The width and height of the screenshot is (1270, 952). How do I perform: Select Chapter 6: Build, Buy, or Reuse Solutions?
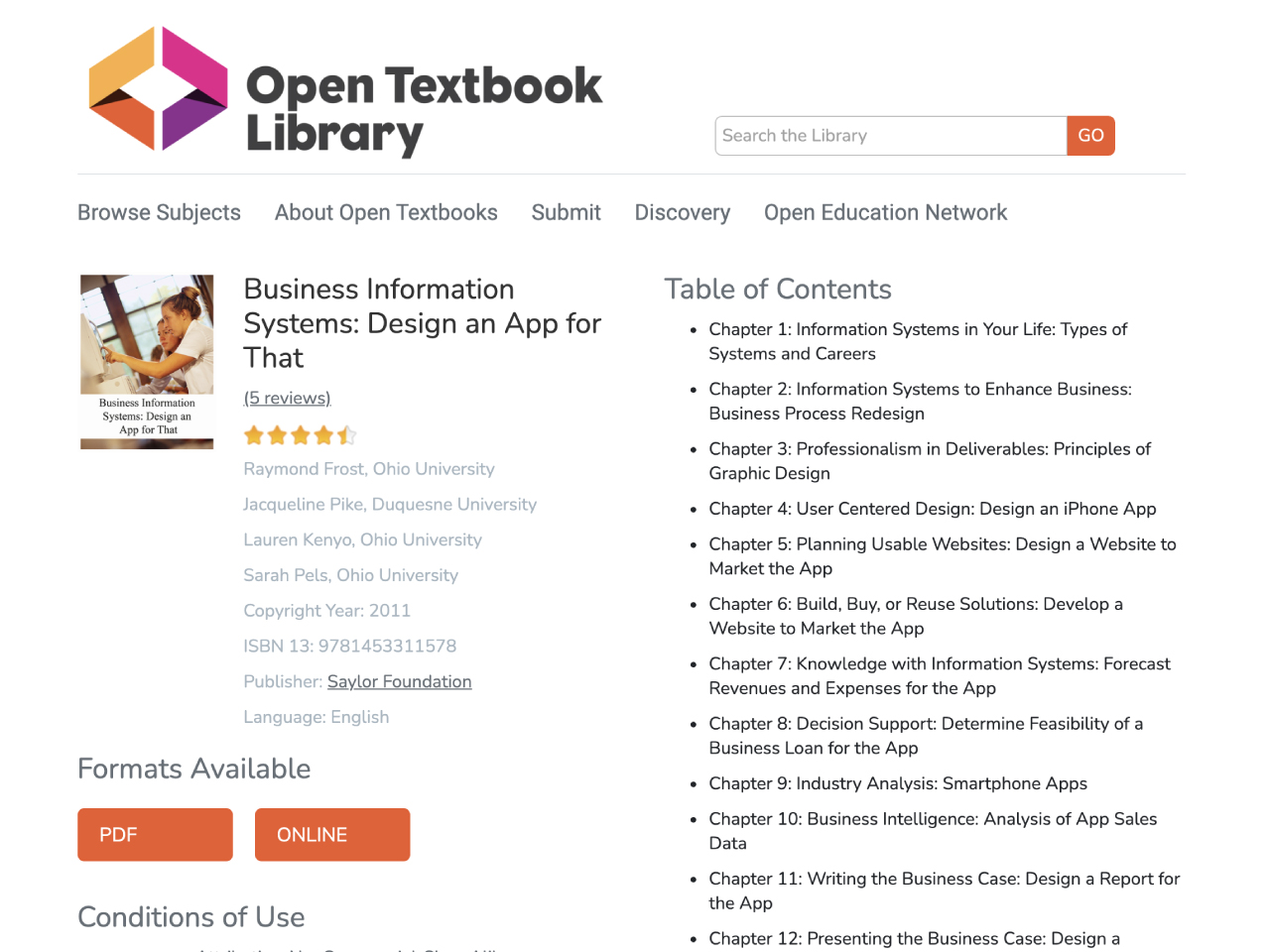(916, 616)
